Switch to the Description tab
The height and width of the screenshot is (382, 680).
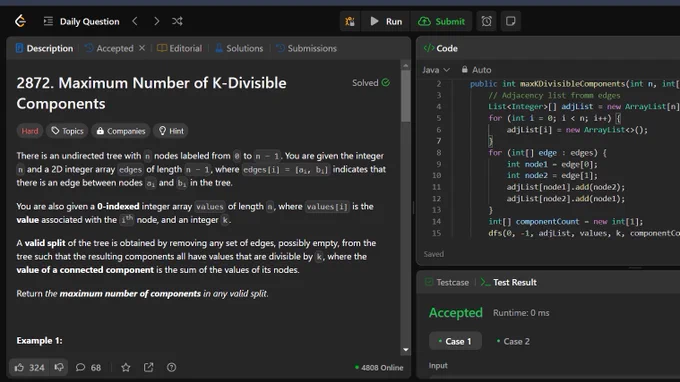[x=44, y=48]
